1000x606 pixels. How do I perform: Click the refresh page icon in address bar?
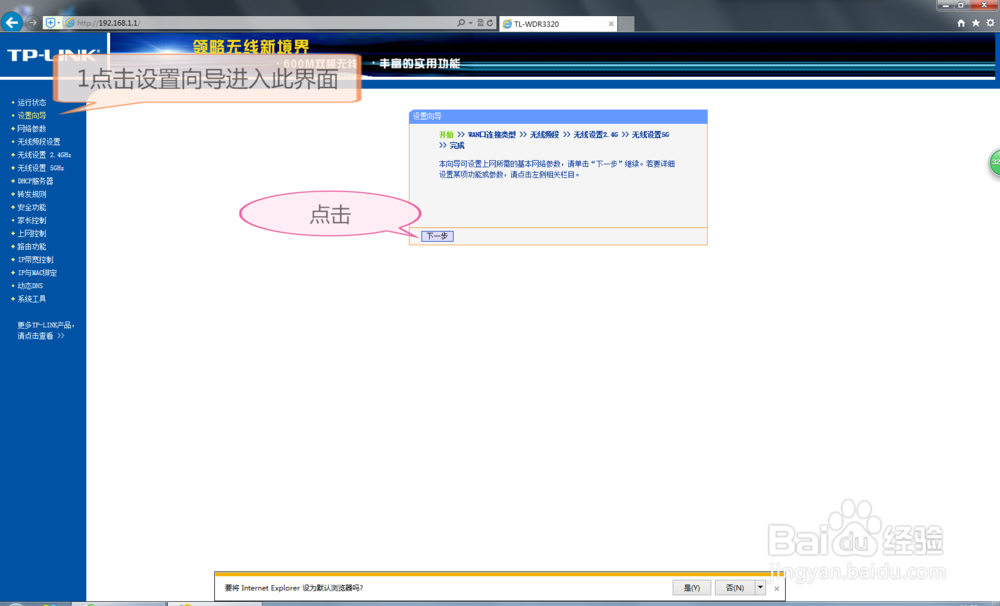pyautogui.click(x=490, y=23)
